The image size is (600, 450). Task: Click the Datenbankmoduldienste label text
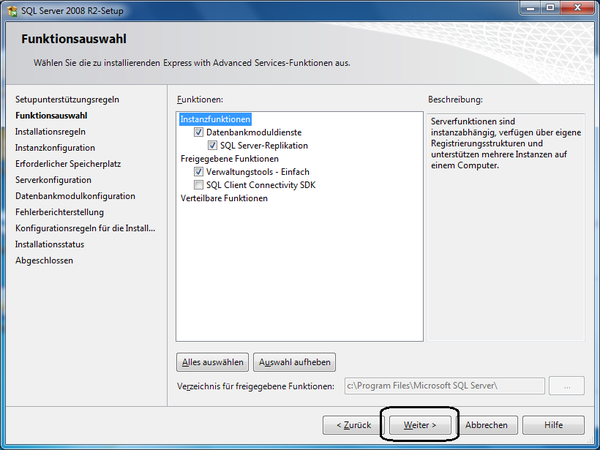click(x=254, y=132)
